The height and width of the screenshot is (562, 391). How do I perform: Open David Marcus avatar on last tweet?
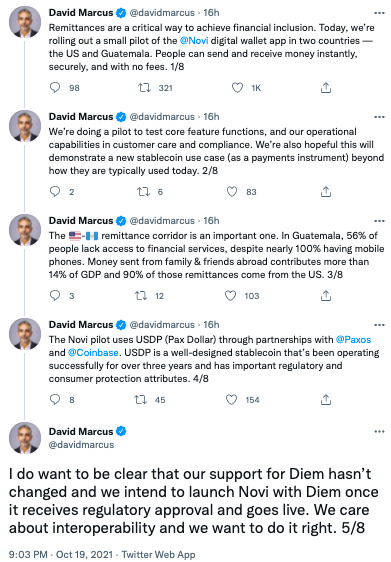[25, 438]
